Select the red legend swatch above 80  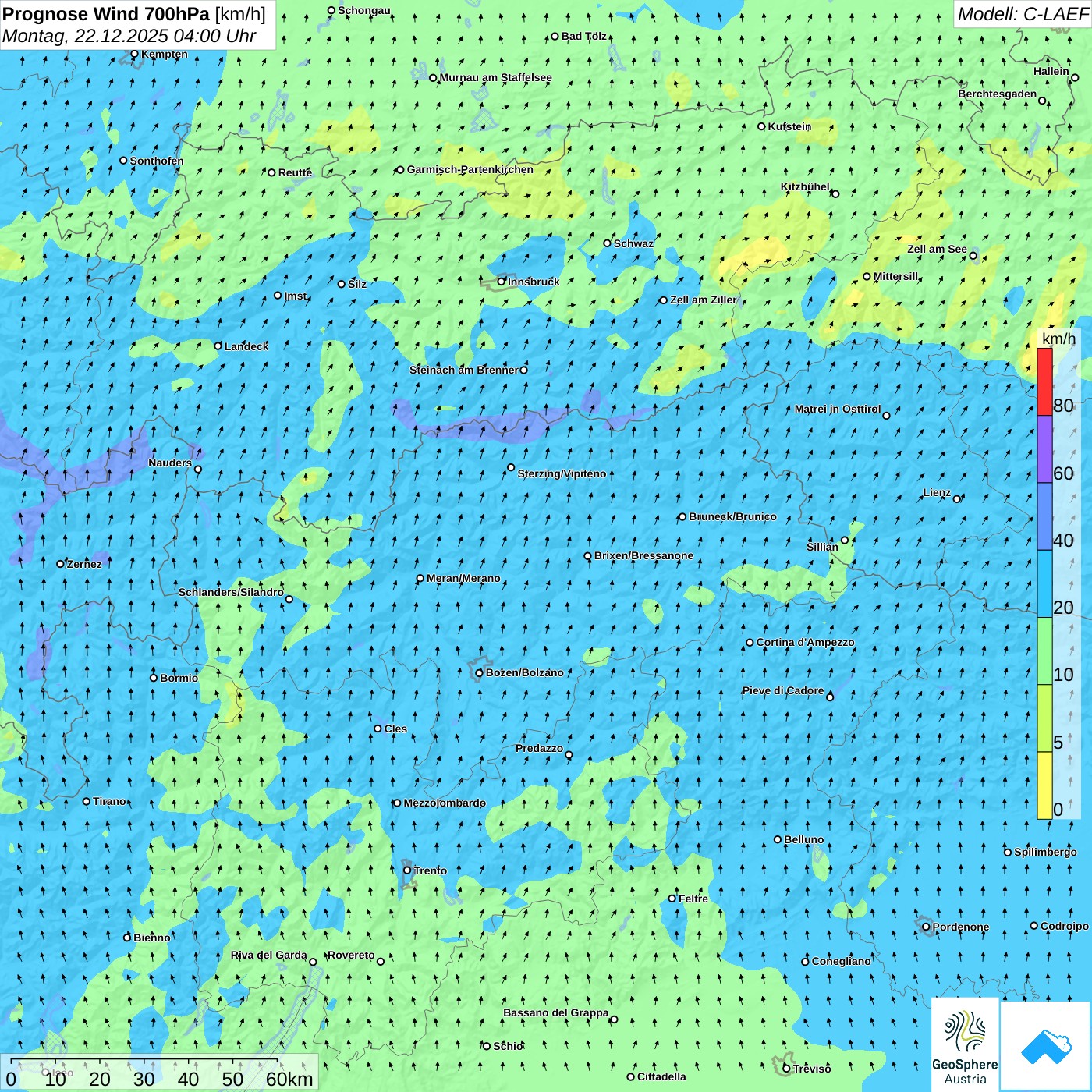1044,381
